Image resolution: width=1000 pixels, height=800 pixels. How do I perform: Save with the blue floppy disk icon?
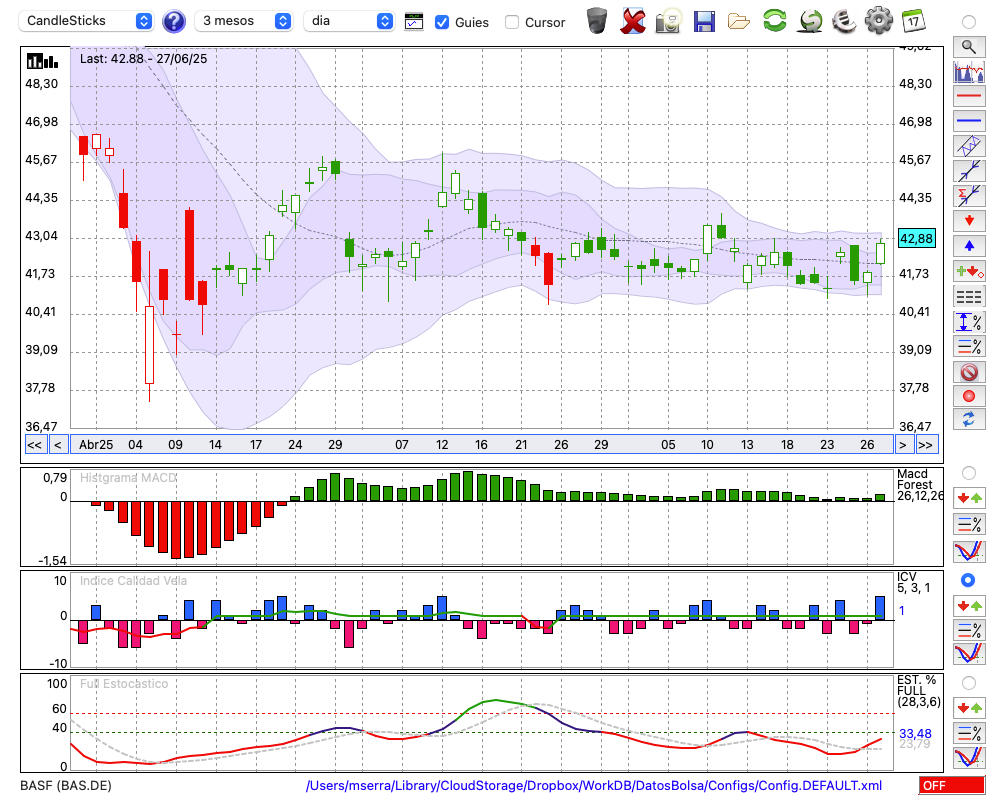pyautogui.click(x=704, y=21)
